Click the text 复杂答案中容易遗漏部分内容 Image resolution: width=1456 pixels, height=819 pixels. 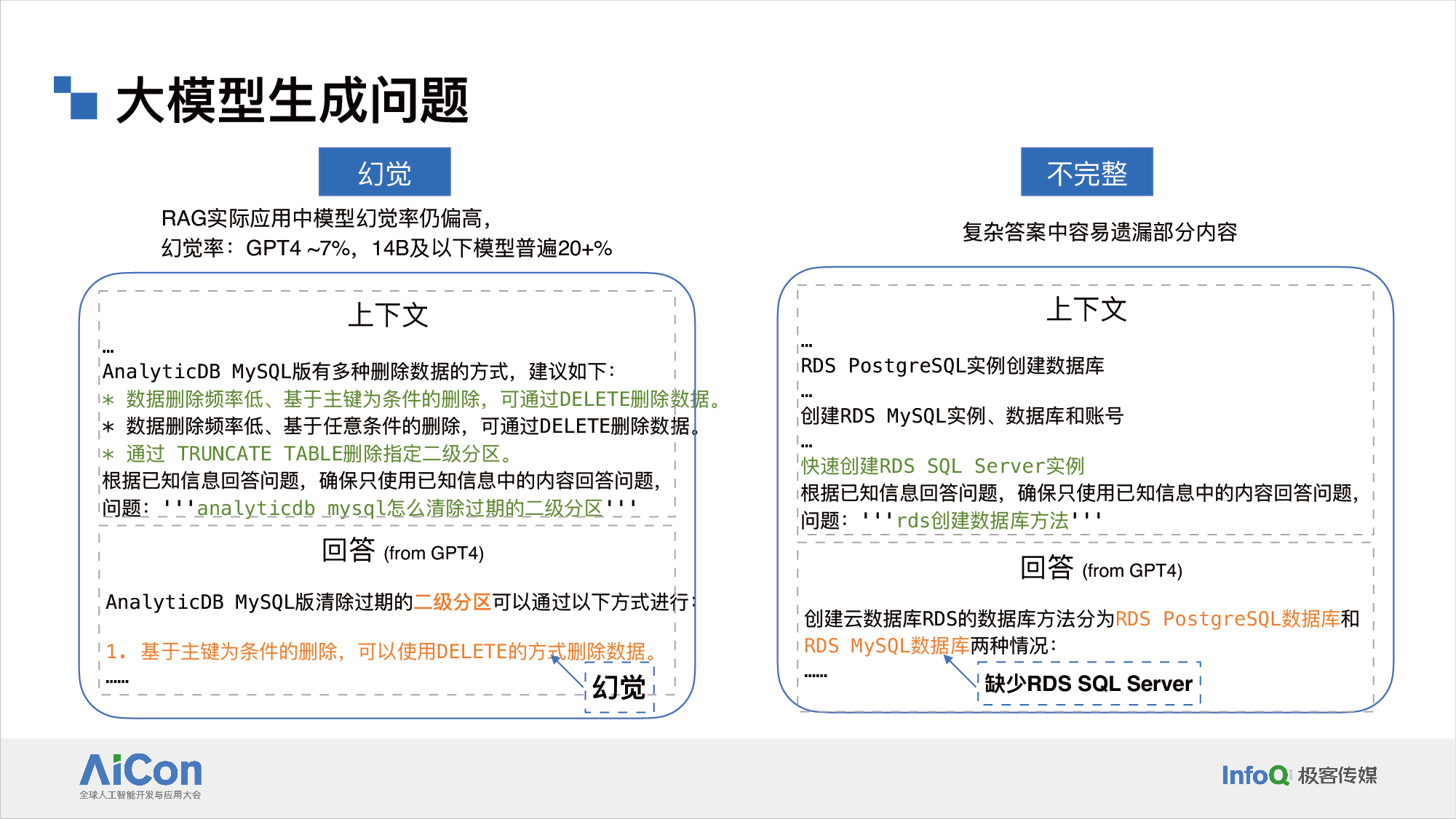click(1099, 232)
